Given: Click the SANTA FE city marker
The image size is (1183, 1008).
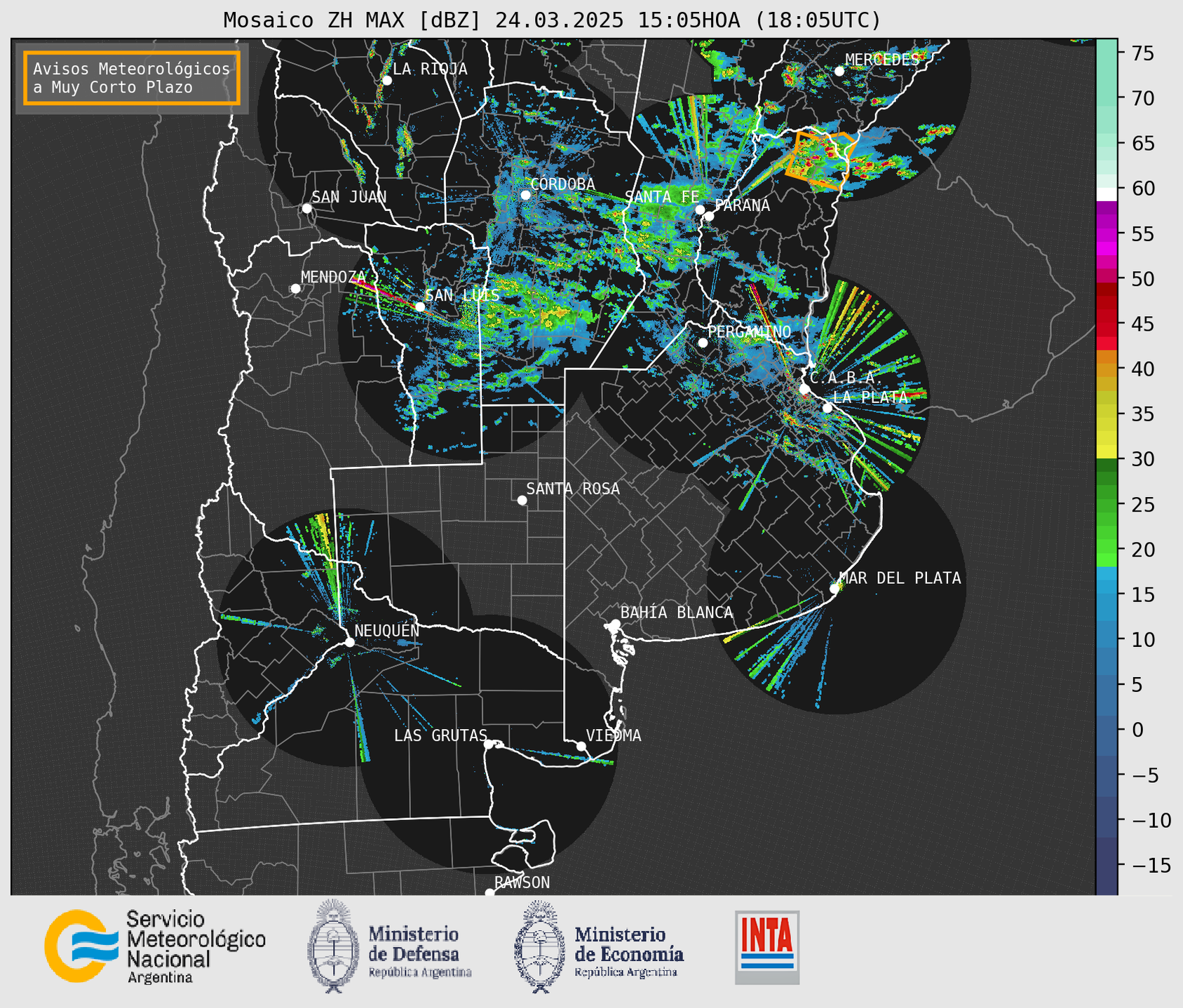Looking at the screenshot, I should pyautogui.click(x=699, y=210).
